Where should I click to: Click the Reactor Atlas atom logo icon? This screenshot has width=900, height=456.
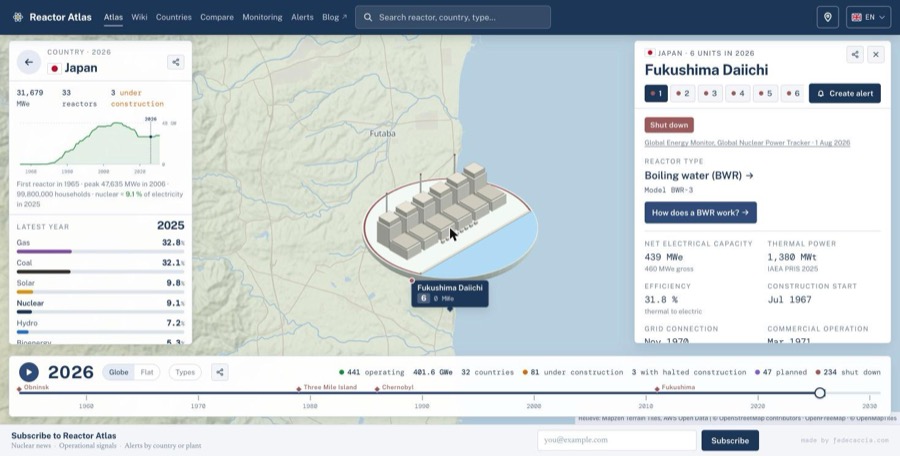coord(18,17)
